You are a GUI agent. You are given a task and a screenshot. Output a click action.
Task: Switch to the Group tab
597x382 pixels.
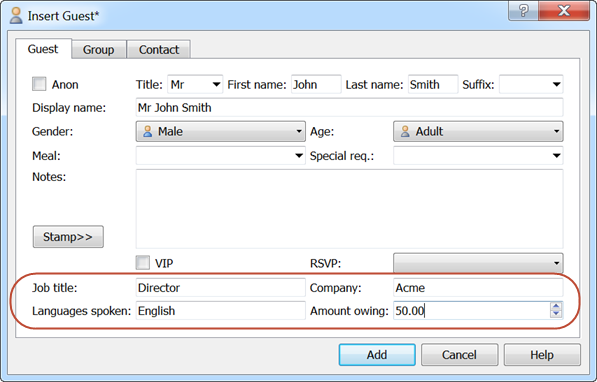(99, 50)
